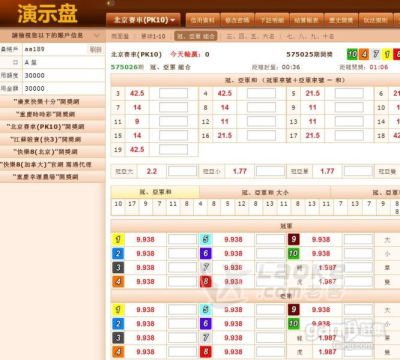Viewport: 400px width, 360px height.
Task: Open the 信用資料 credit info menu
Action: tap(202, 20)
